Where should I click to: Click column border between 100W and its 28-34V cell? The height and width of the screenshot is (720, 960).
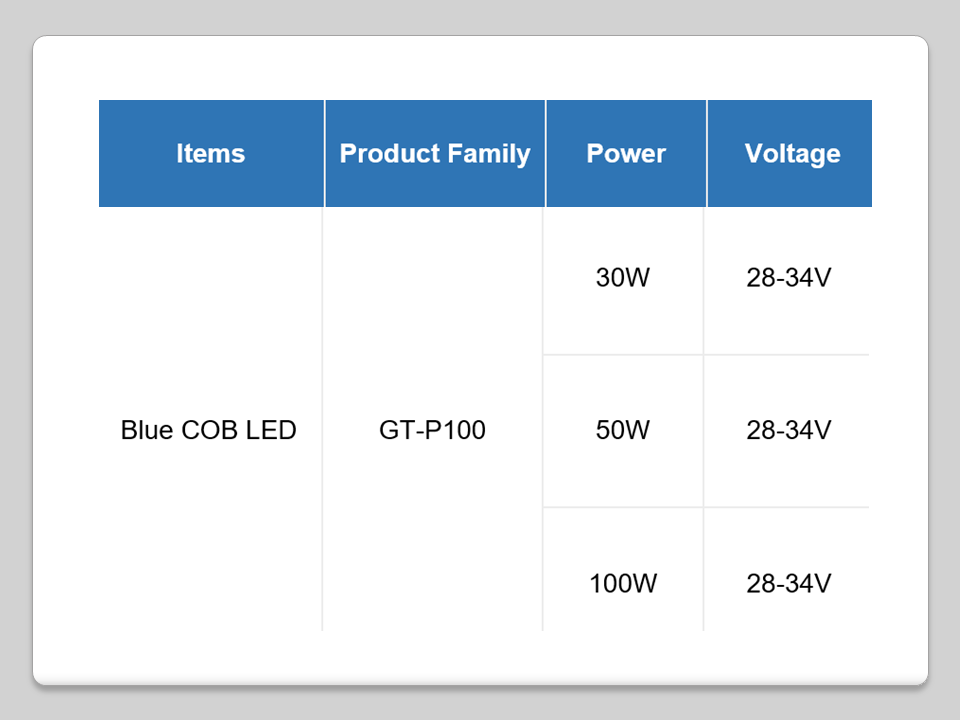pos(704,583)
